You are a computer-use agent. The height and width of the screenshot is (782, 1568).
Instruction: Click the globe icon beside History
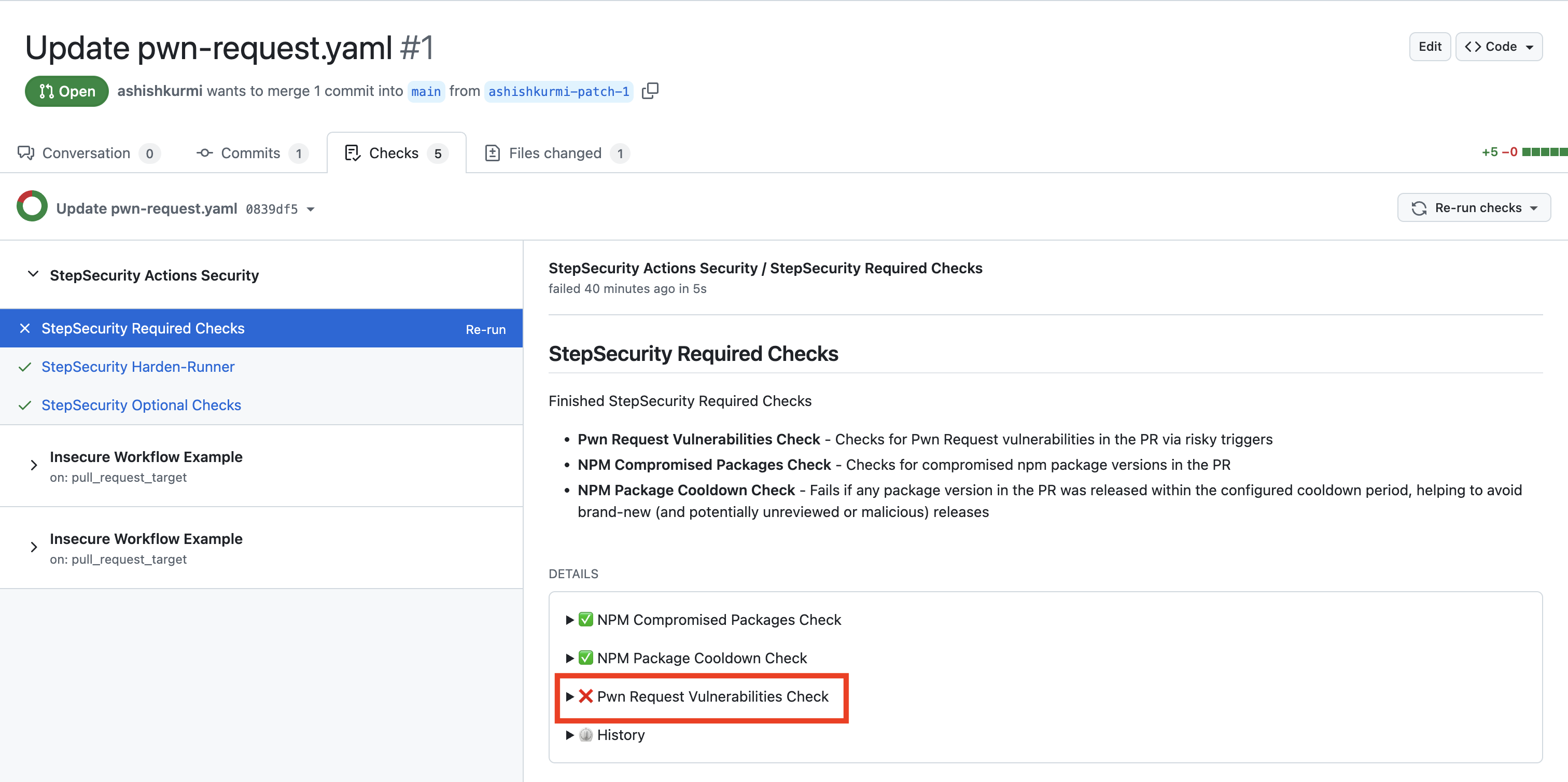(x=585, y=735)
